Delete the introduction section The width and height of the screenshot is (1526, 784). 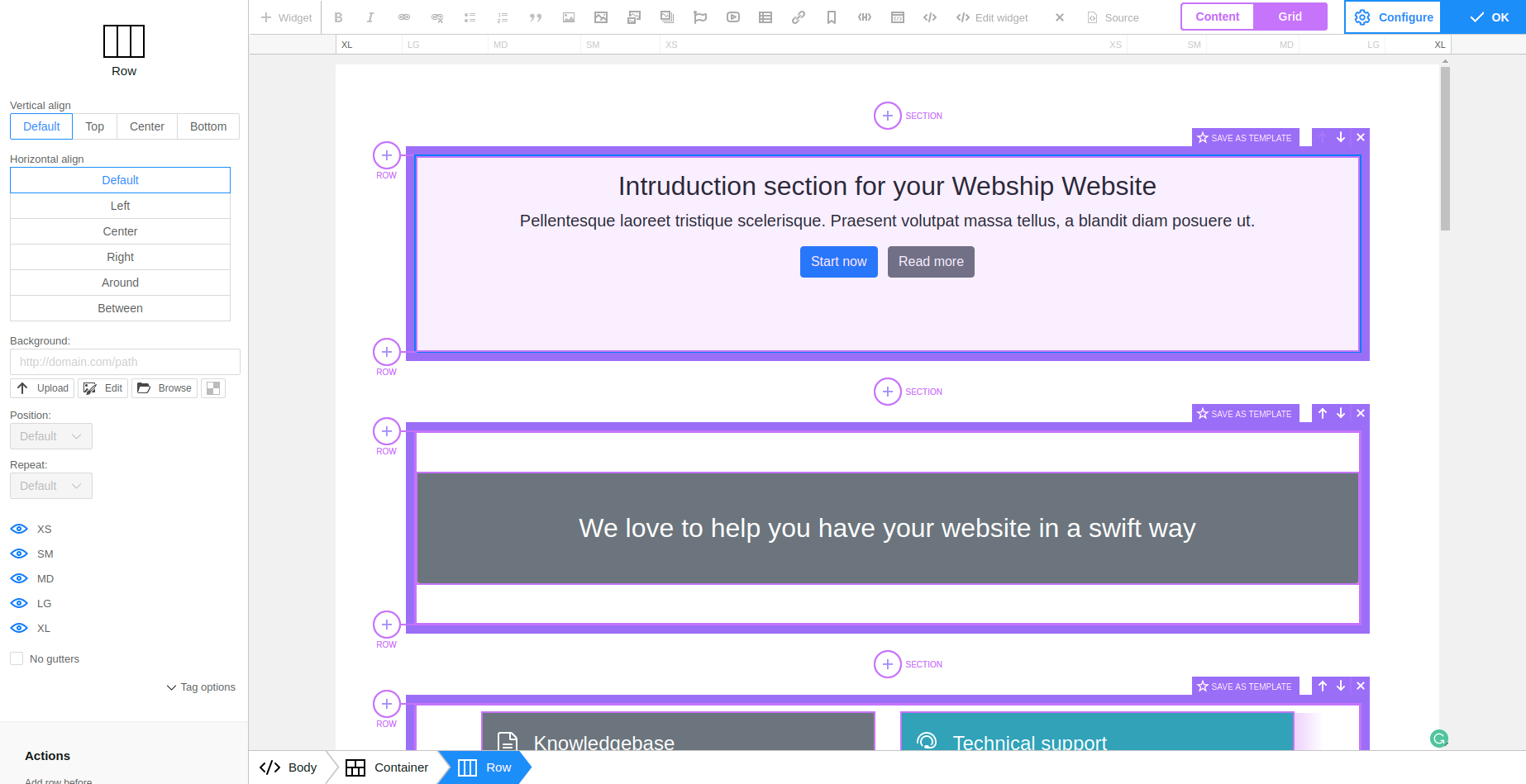point(1361,138)
